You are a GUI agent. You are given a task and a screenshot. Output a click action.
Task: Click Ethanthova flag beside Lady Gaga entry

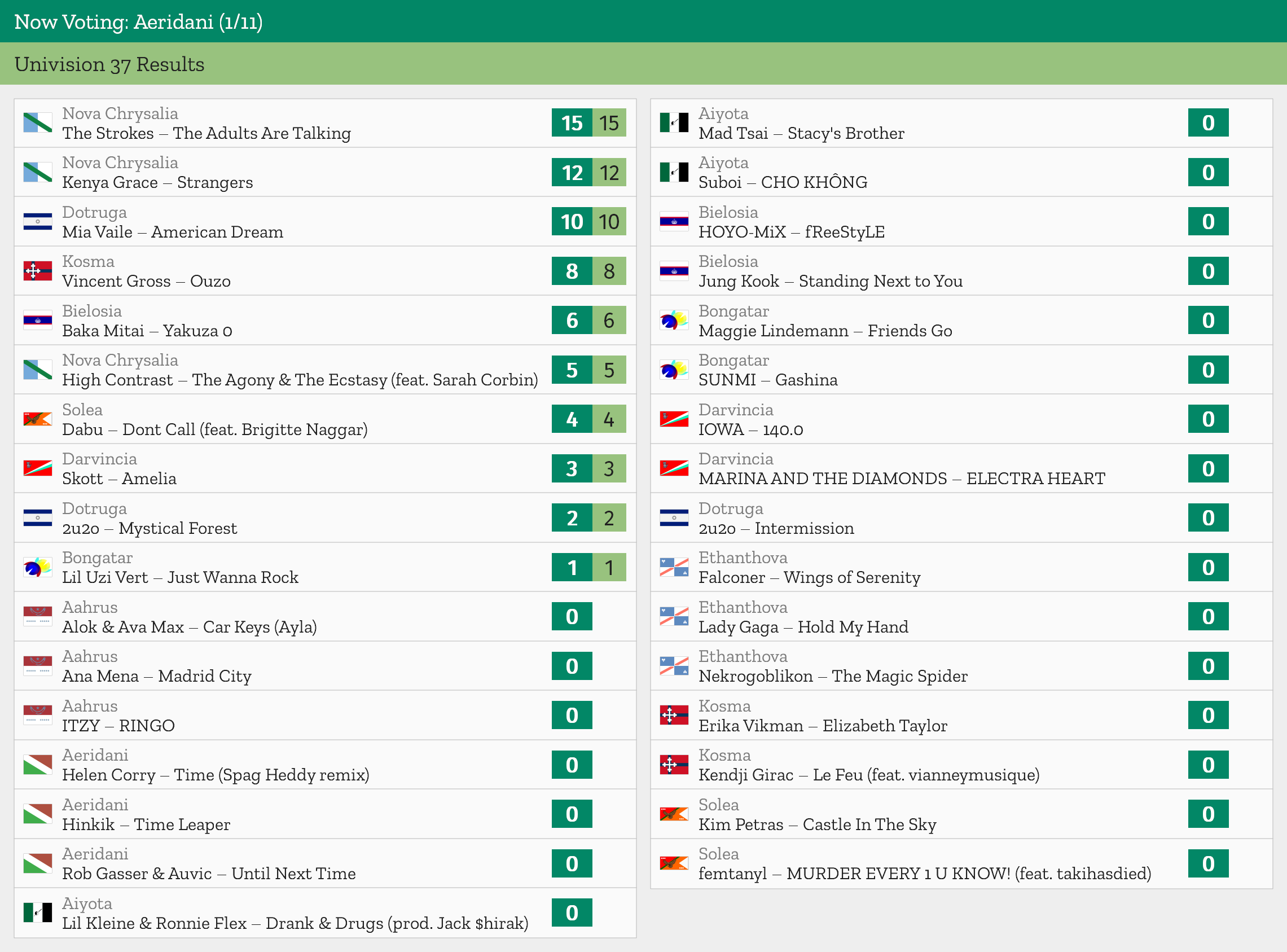[674, 617]
